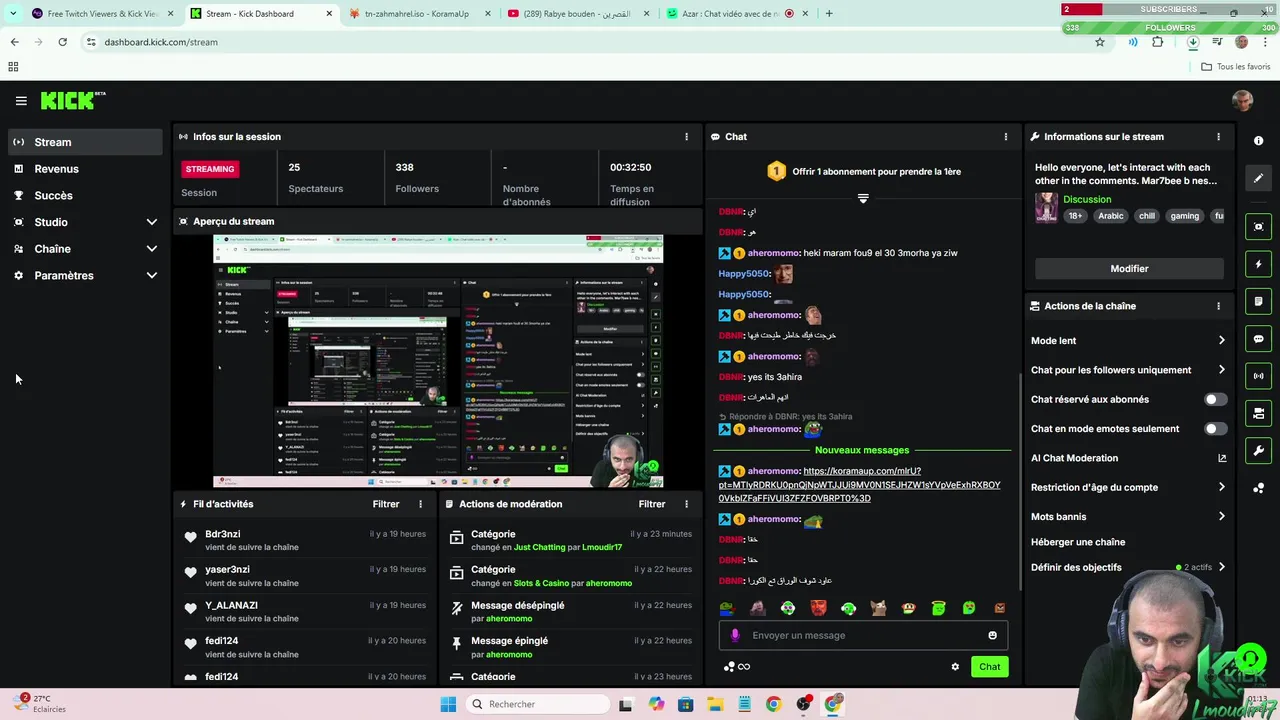The image size is (1280, 720).
Task: Go to Revenus in left sidebar
Action: [x=86, y=169]
